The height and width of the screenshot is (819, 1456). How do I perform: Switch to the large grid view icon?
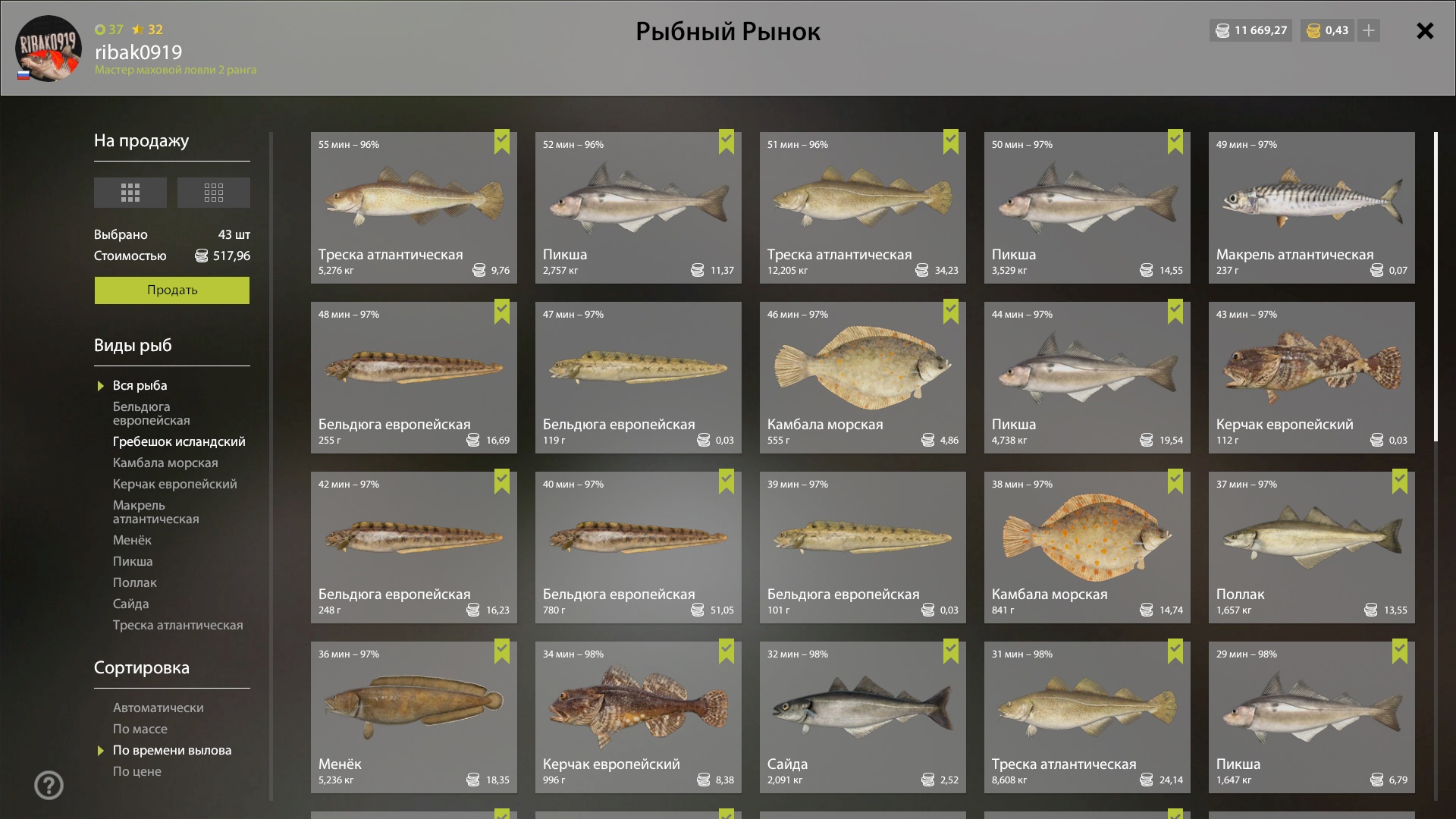130,193
